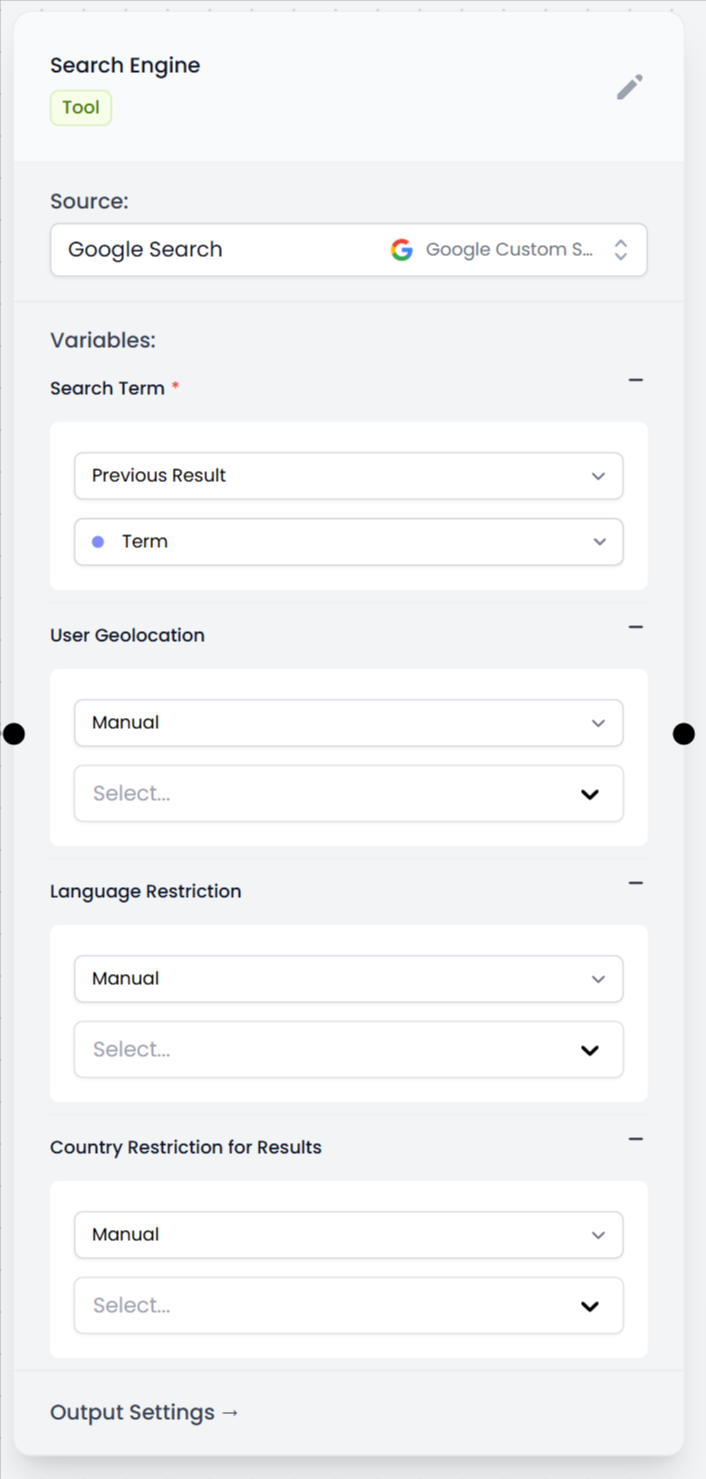Screen dimensions: 706x1479
Task: Open the User Geolocation Select dropdown
Action: pos(348,794)
